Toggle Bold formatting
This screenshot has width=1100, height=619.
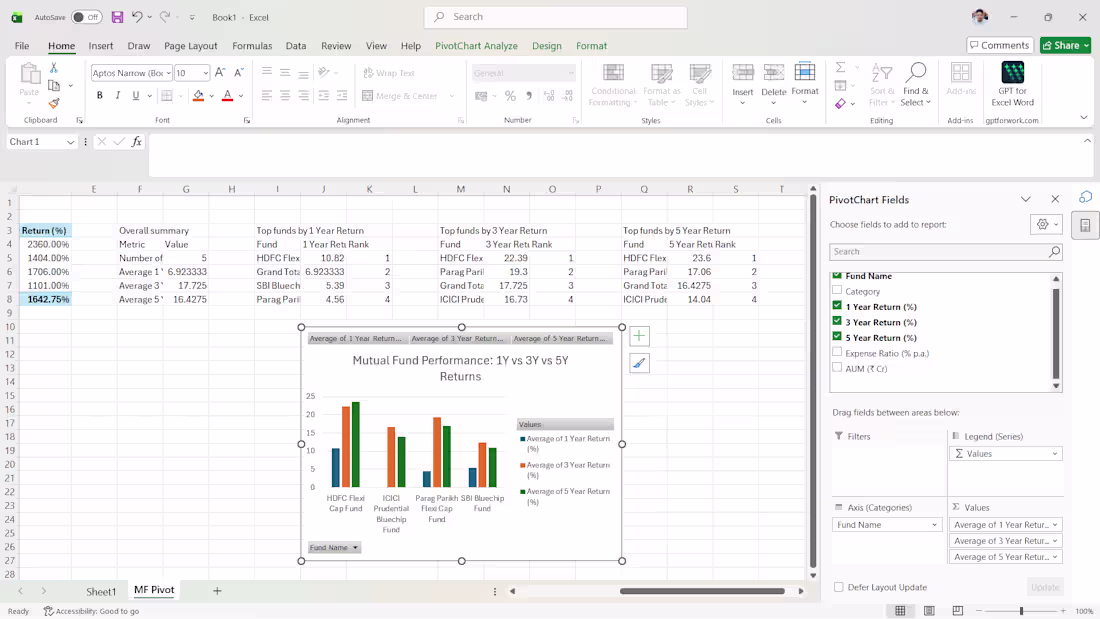pyautogui.click(x=100, y=95)
